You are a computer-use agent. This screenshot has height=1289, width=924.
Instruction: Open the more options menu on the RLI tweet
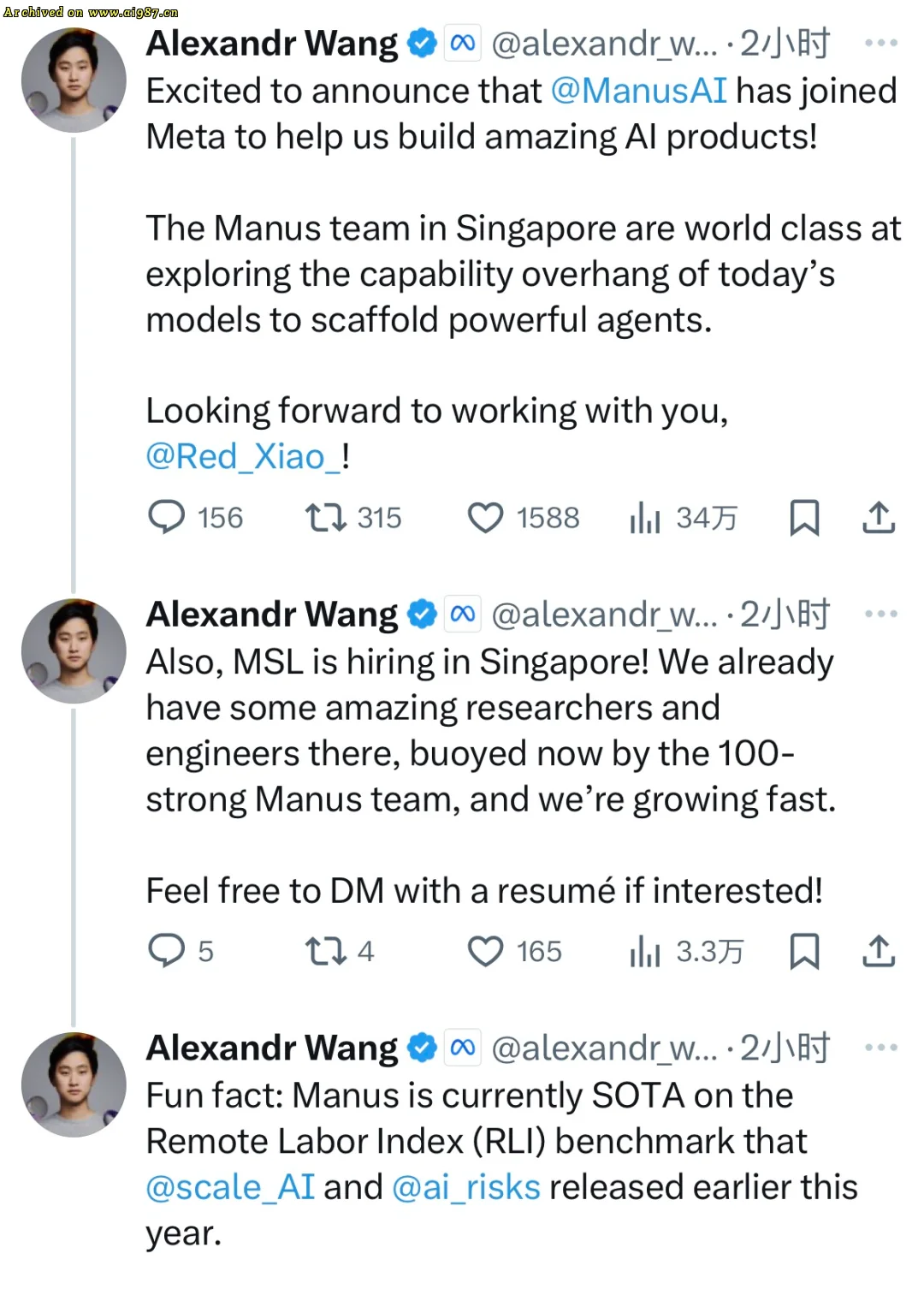coord(880,1046)
